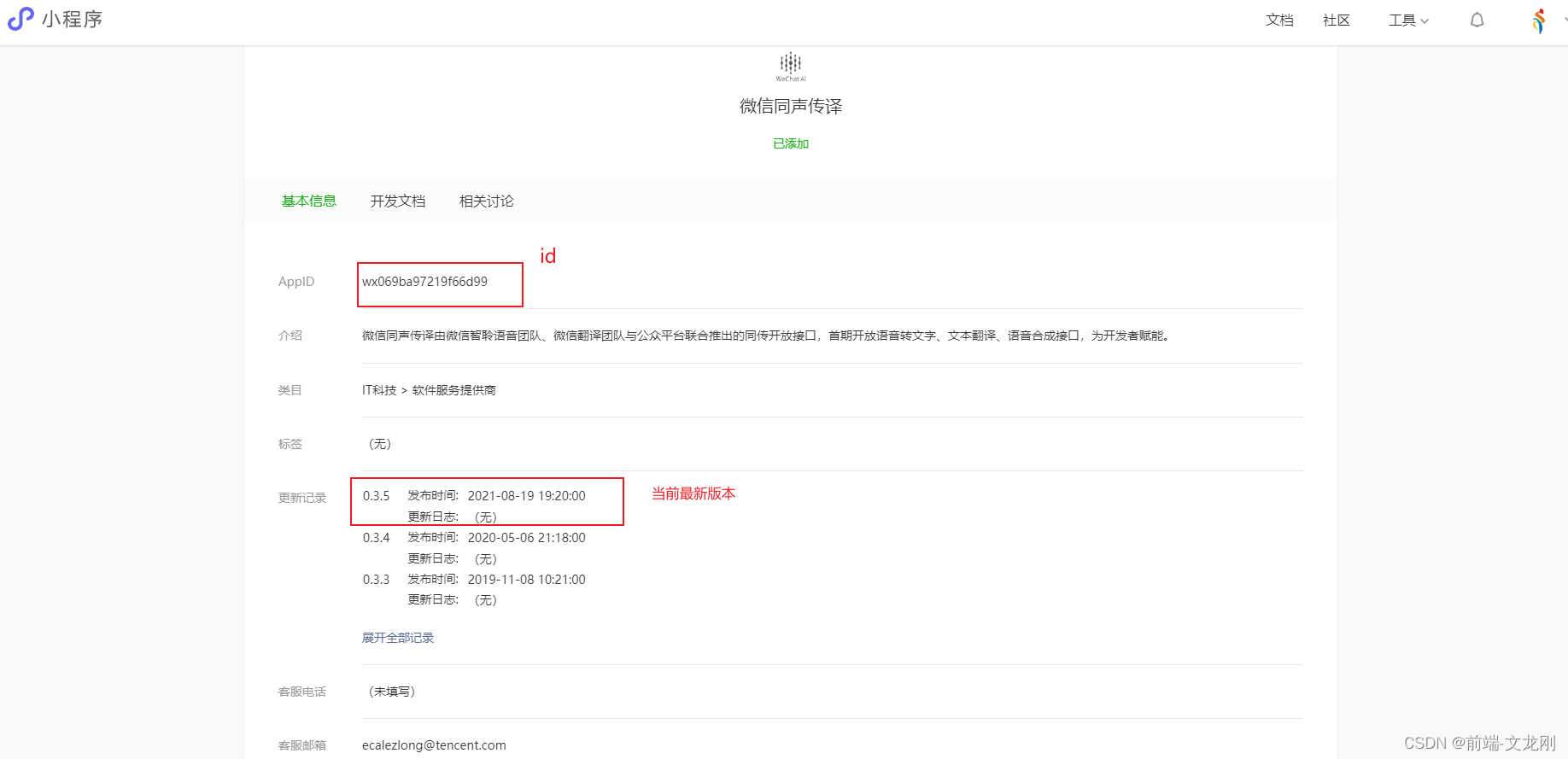Expand all records via 展开全部记录
The image size is (1568, 759).
pyautogui.click(x=398, y=638)
